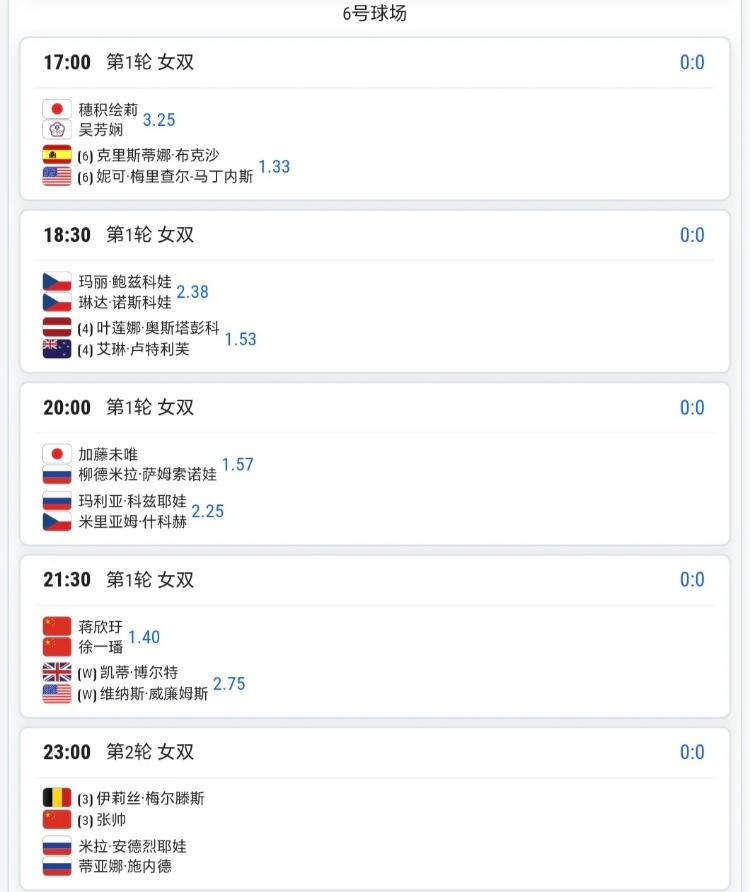Select odds 1.57 for 加藤未唯 pair
Image resolution: width=750 pixels, height=892 pixels.
[x=237, y=464]
